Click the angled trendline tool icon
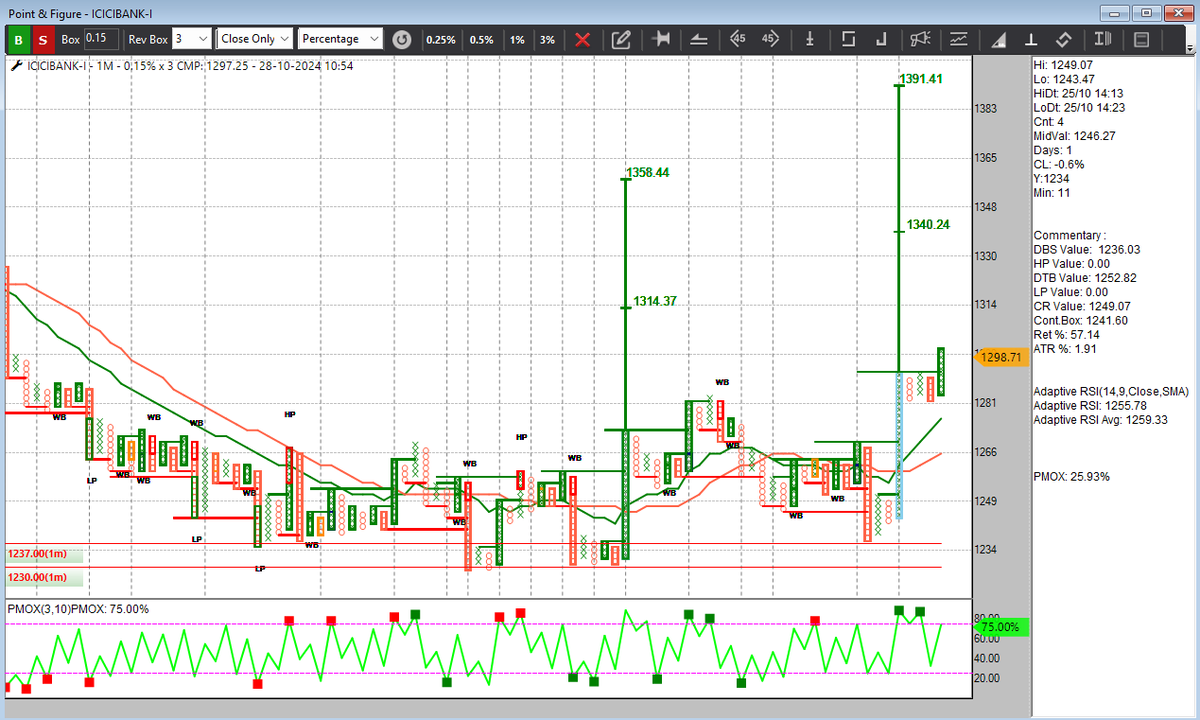The width and height of the screenshot is (1200, 720). click(700, 40)
